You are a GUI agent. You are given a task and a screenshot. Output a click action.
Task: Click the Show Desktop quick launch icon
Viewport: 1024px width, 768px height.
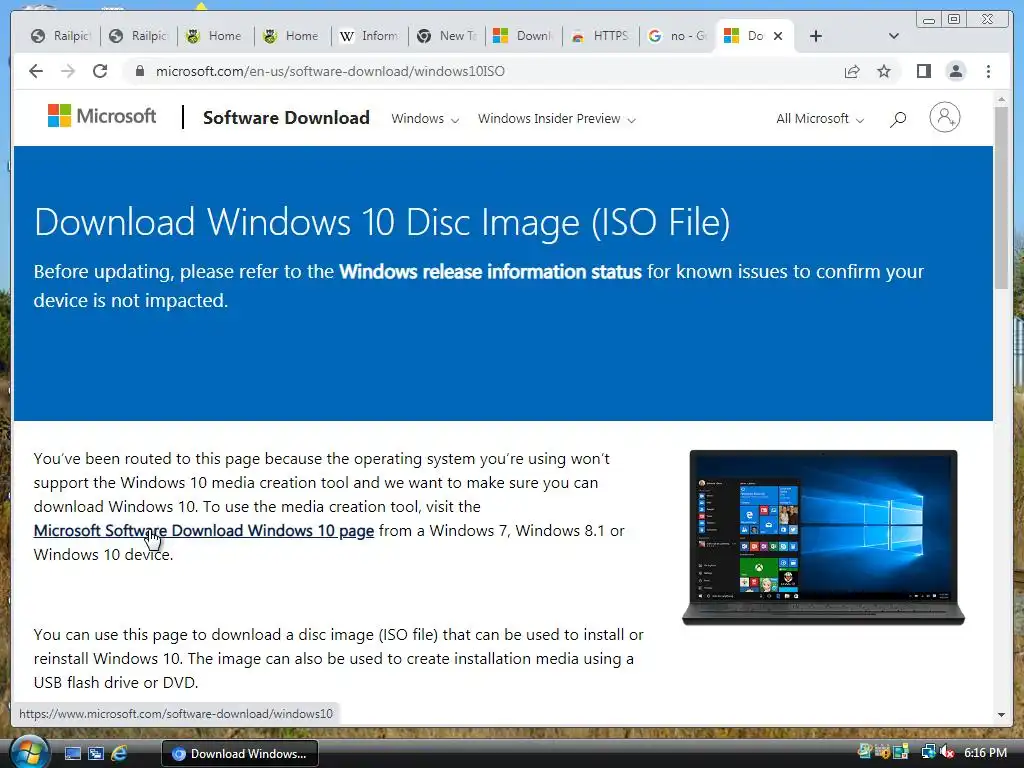72,754
